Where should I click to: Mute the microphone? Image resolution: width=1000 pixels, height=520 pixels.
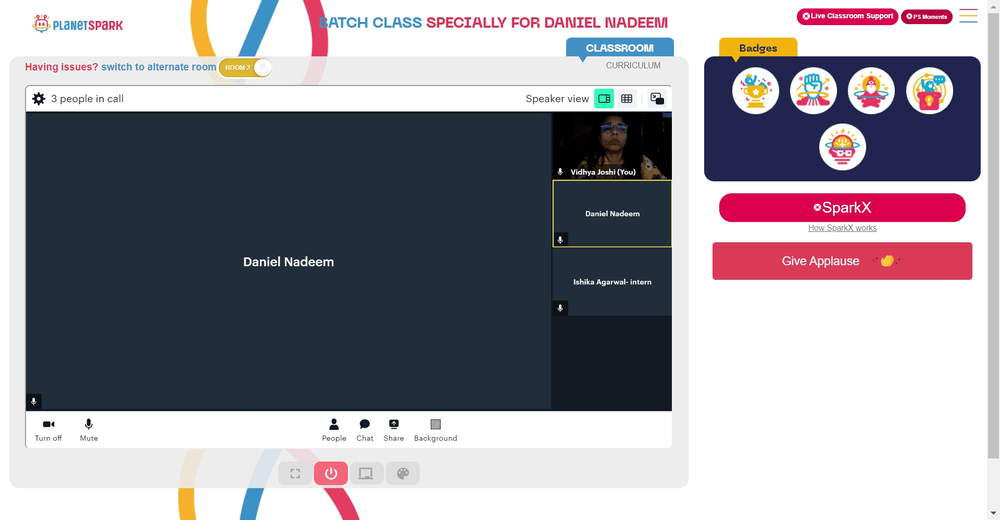point(89,430)
